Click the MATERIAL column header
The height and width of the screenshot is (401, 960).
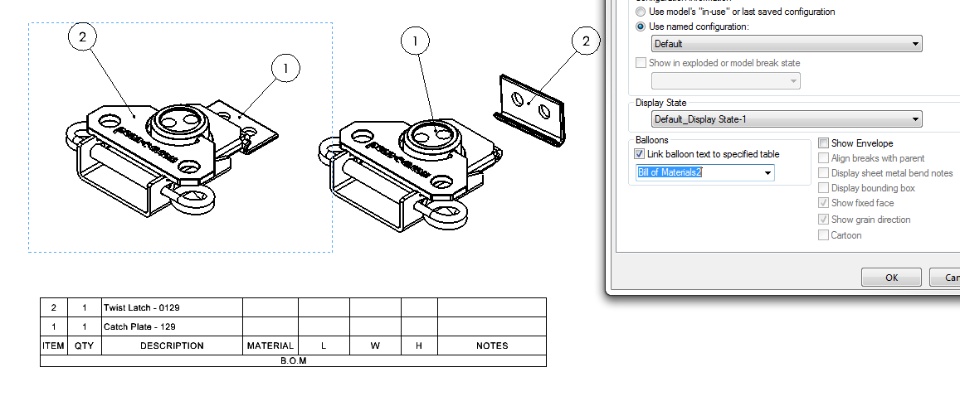point(270,345)
